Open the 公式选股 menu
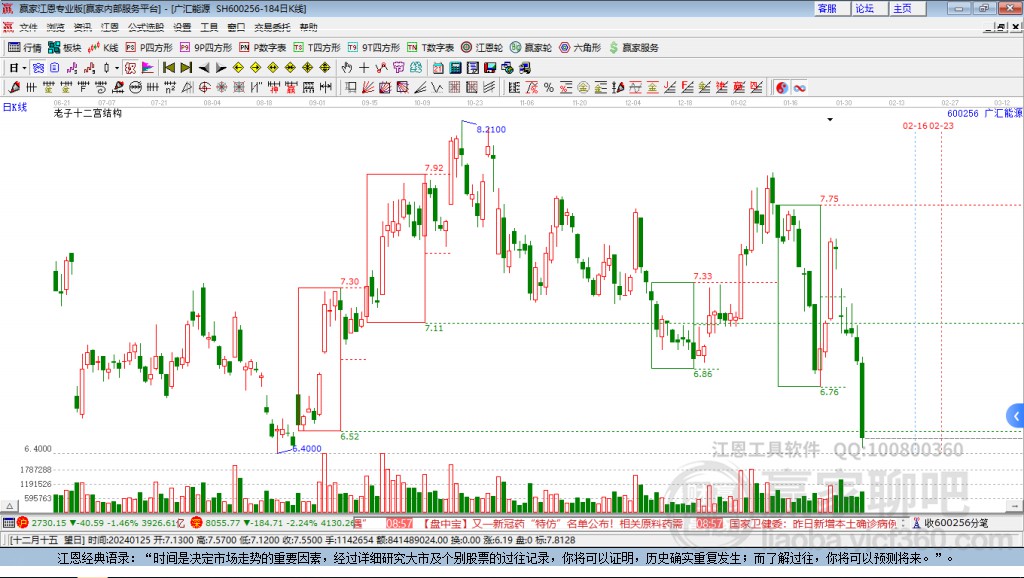The width and height of the screenshot is (1024, 578). 146,27
